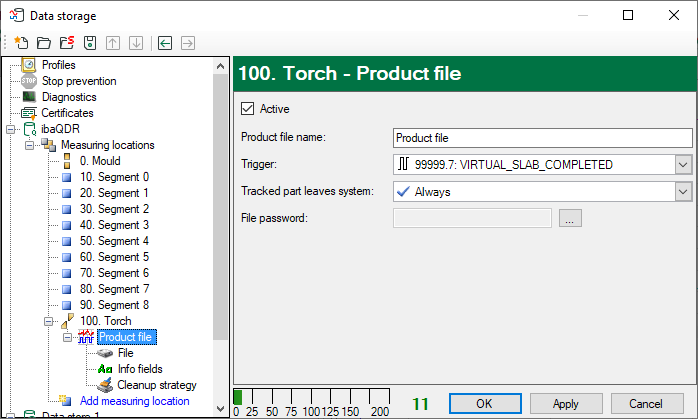698x419 pixels.
Task: Click the grey right arrow icon
Action: pyautogui.click(x=188, y=43)
